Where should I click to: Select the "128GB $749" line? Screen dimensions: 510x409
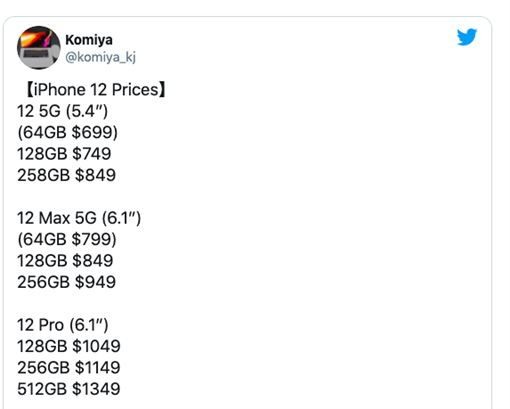tap(64, 154)
